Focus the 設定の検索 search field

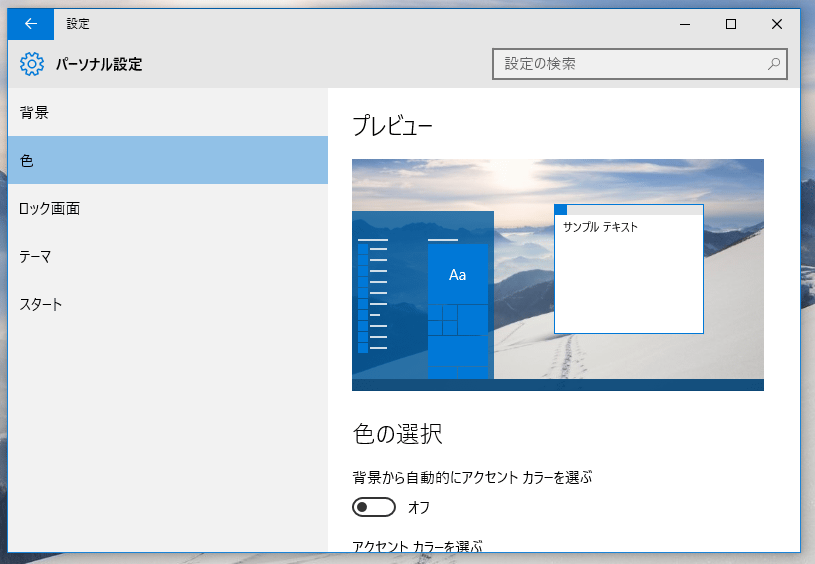(x=640, y=64)
